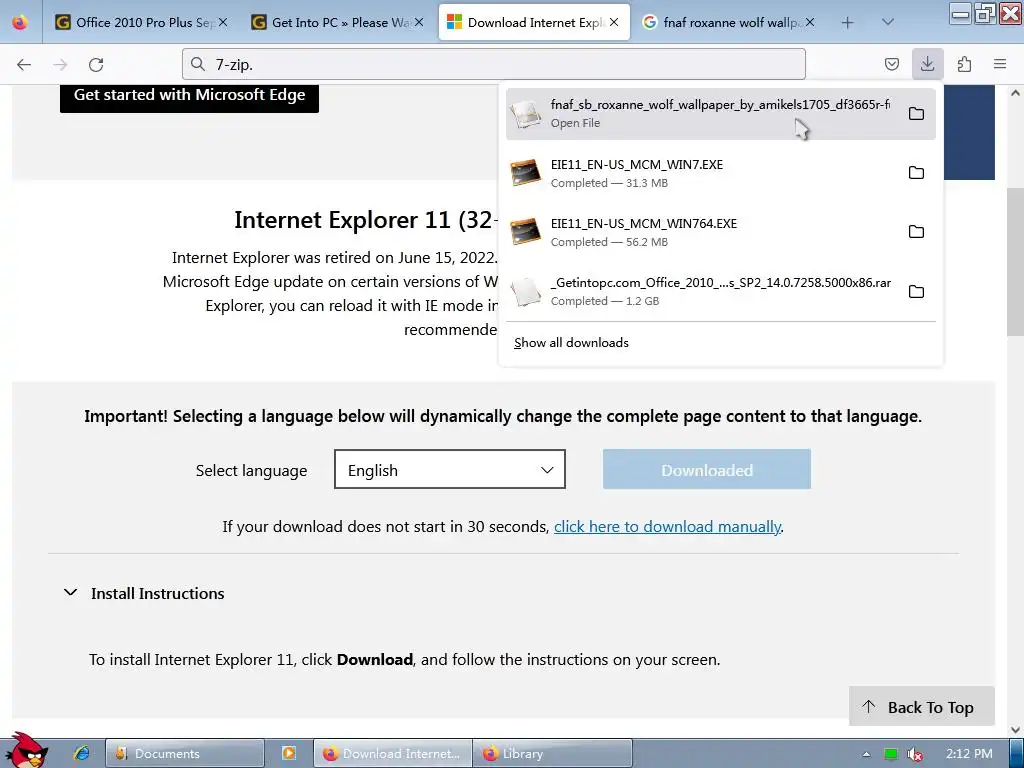Close the Office 2010 Pro Plus tab
The image size is (1024, 768).
[223, 22]
